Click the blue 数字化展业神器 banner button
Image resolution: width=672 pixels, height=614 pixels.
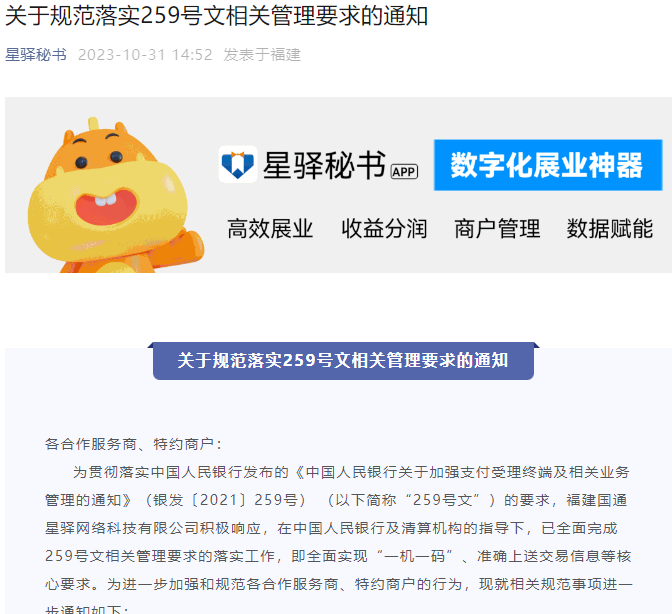click(x=548, y=165)
